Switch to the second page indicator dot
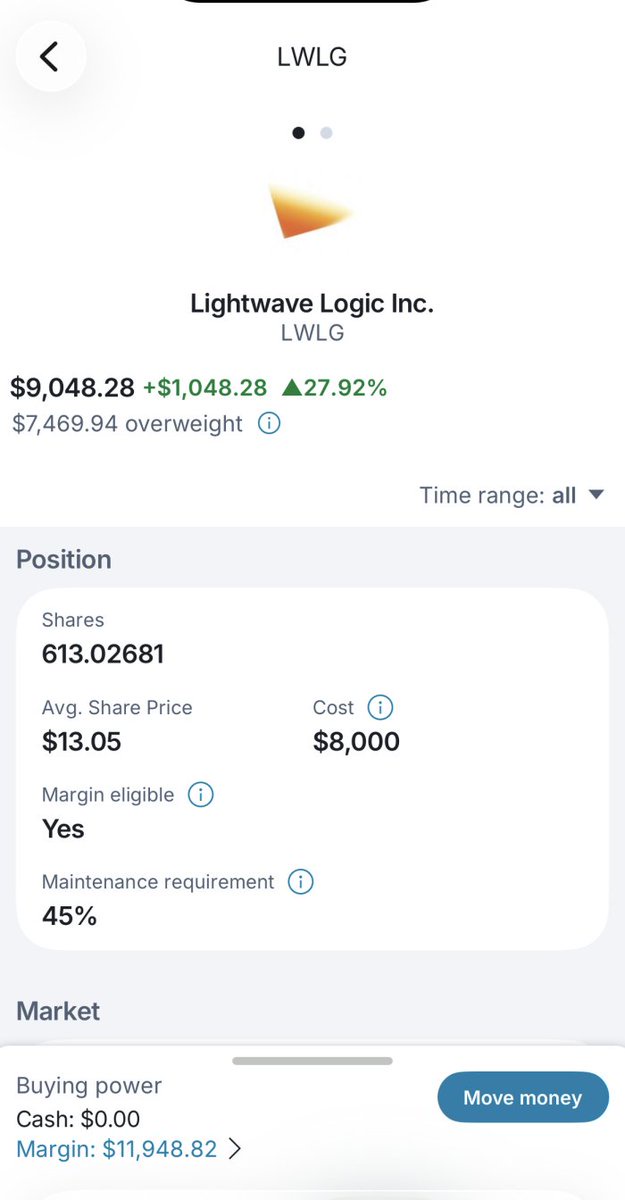 pyautogui.click(x=326, y=132)
